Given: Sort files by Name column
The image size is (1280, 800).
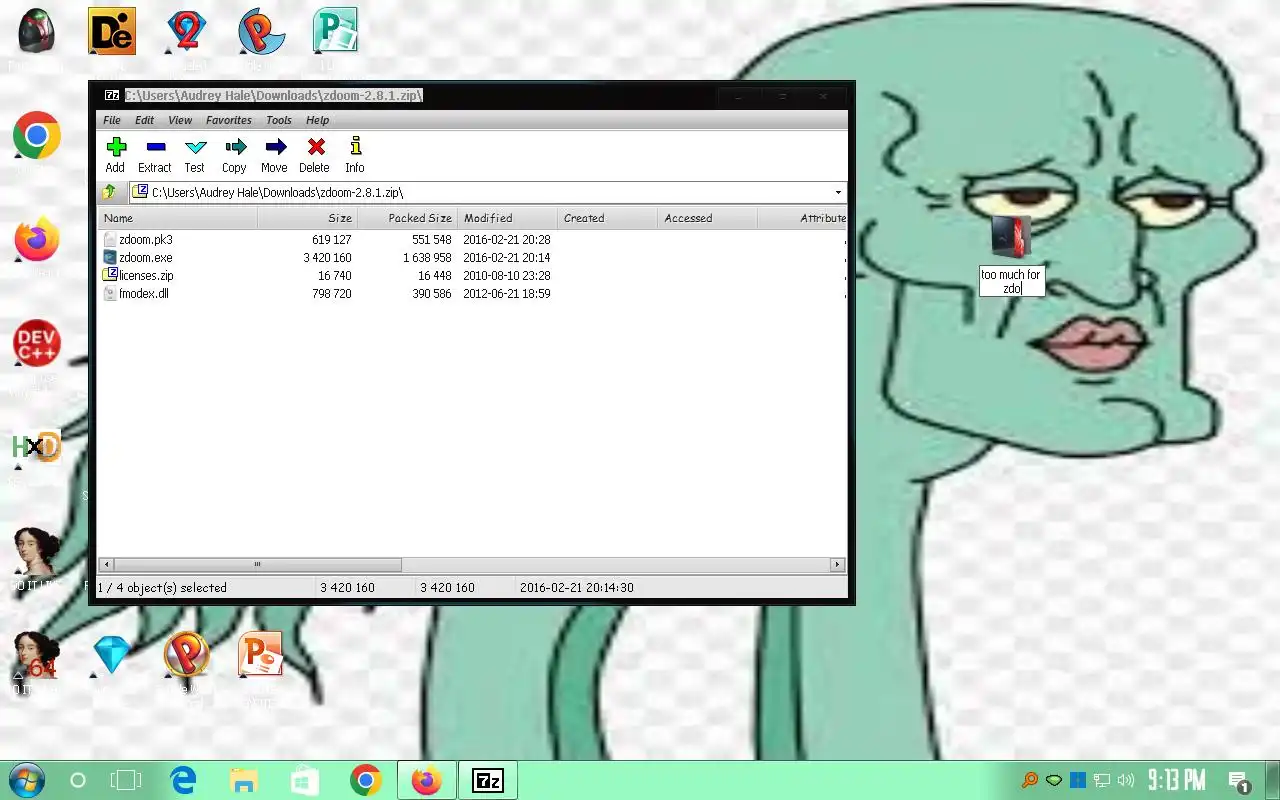Looking at the screenshot, I should 178,218.
